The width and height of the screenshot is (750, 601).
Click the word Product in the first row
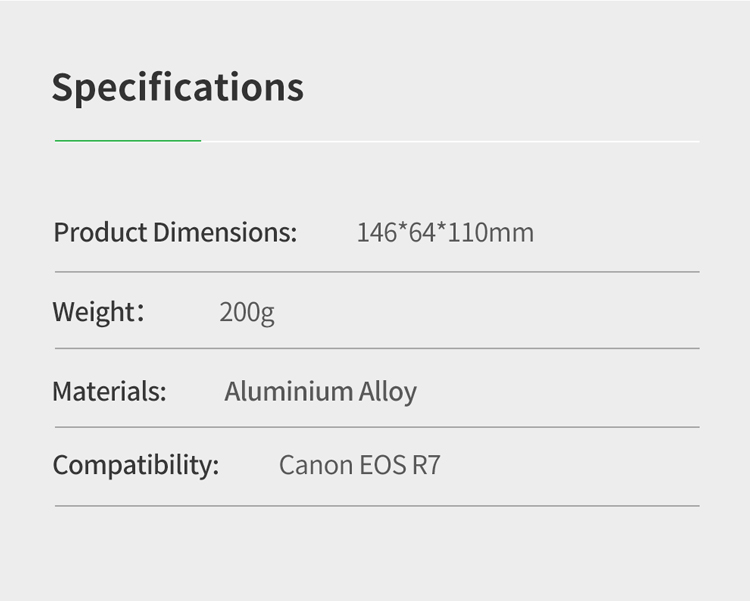pos(100,233)
